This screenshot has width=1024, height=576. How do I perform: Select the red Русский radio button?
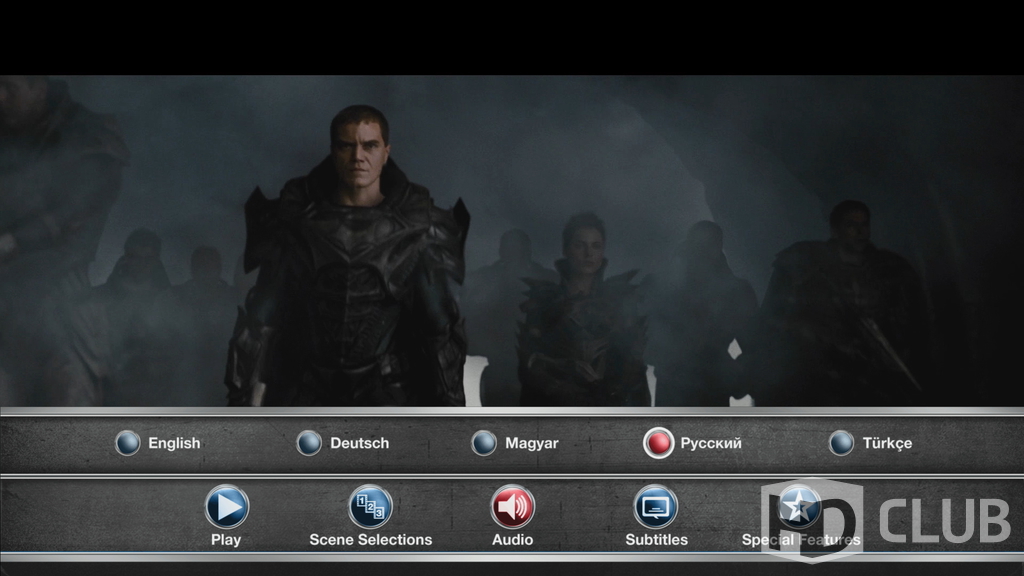point(658,443)
